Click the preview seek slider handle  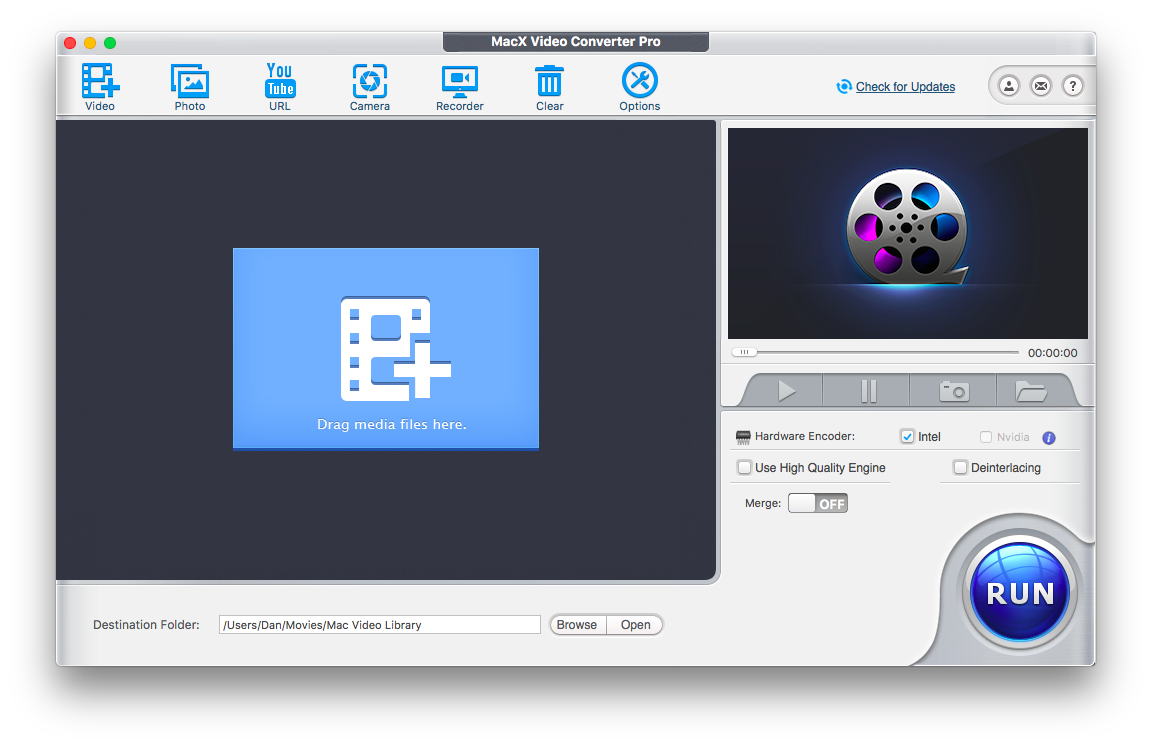tap(744, 352)
